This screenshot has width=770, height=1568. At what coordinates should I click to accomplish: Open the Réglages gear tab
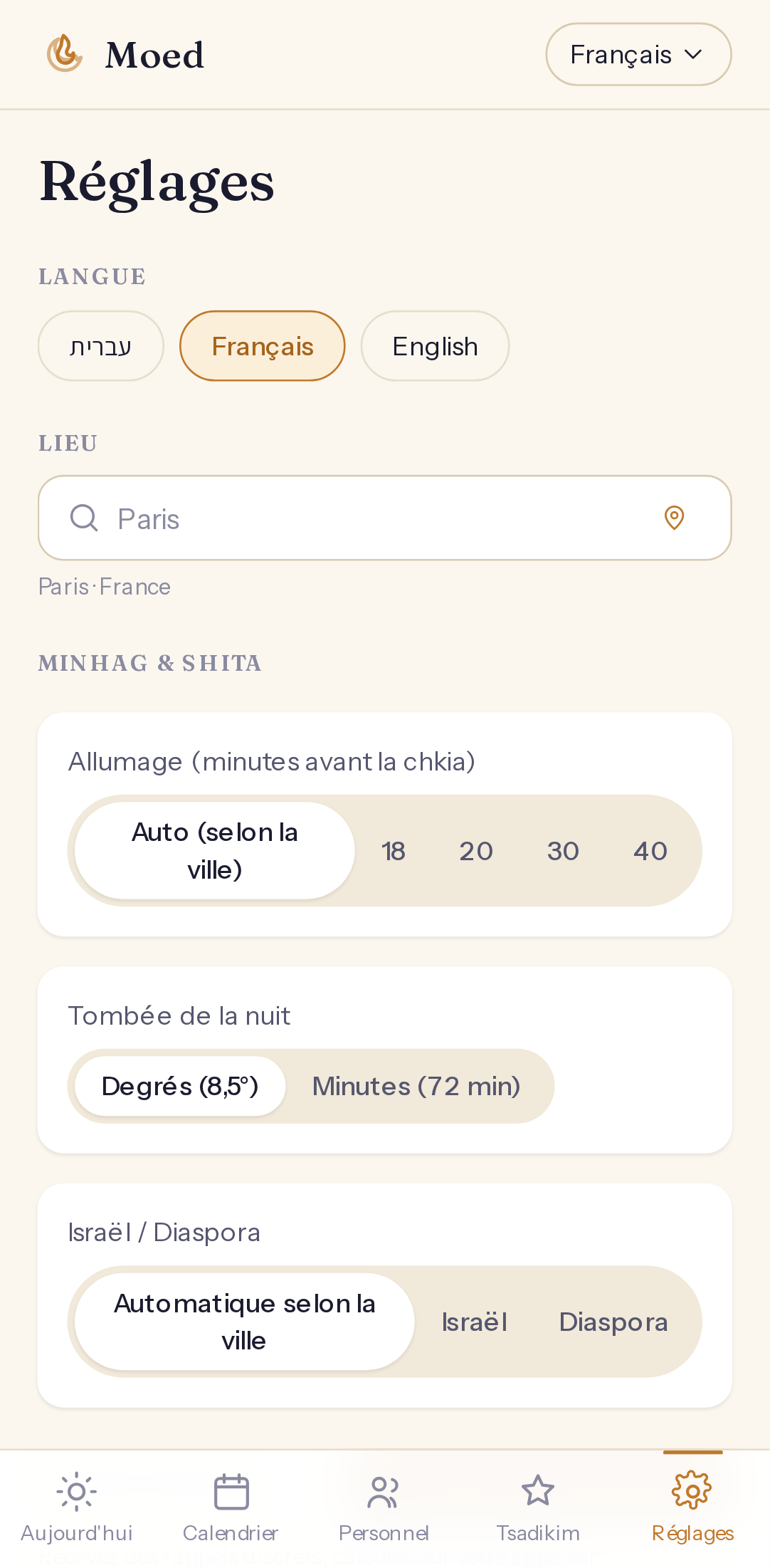[x=692, y=1507]
